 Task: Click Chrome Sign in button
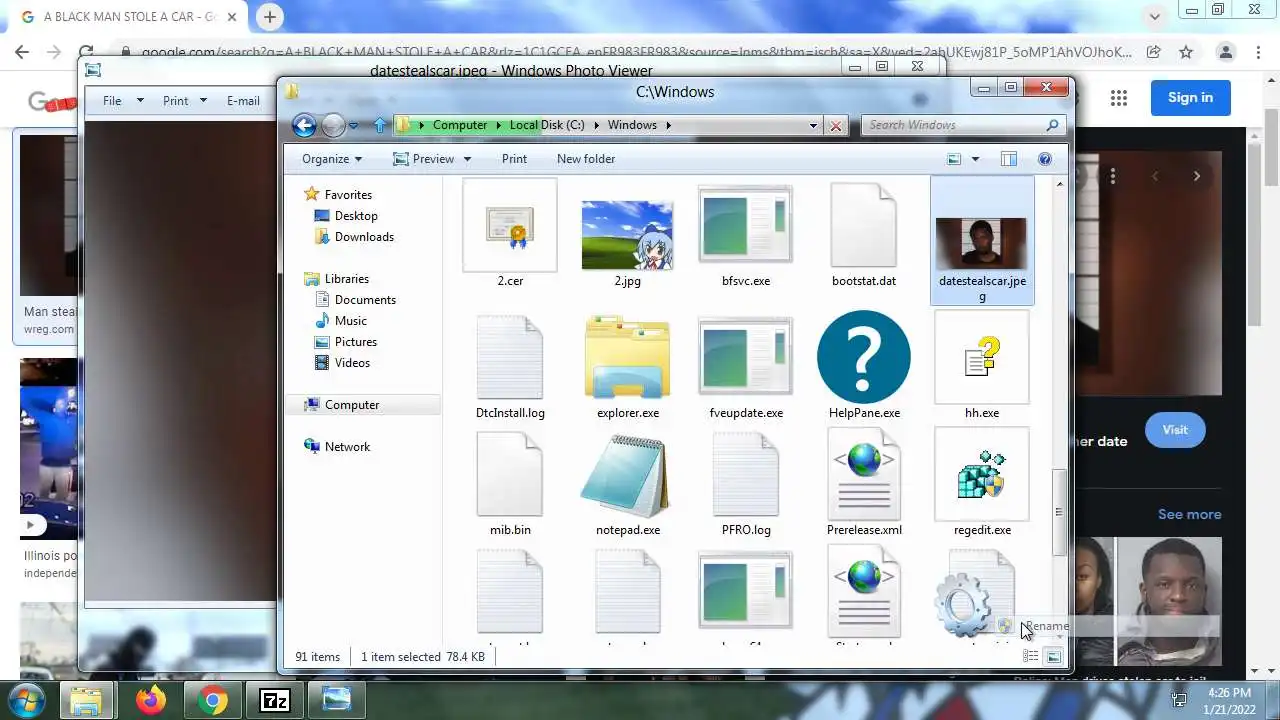(1190, 97)
